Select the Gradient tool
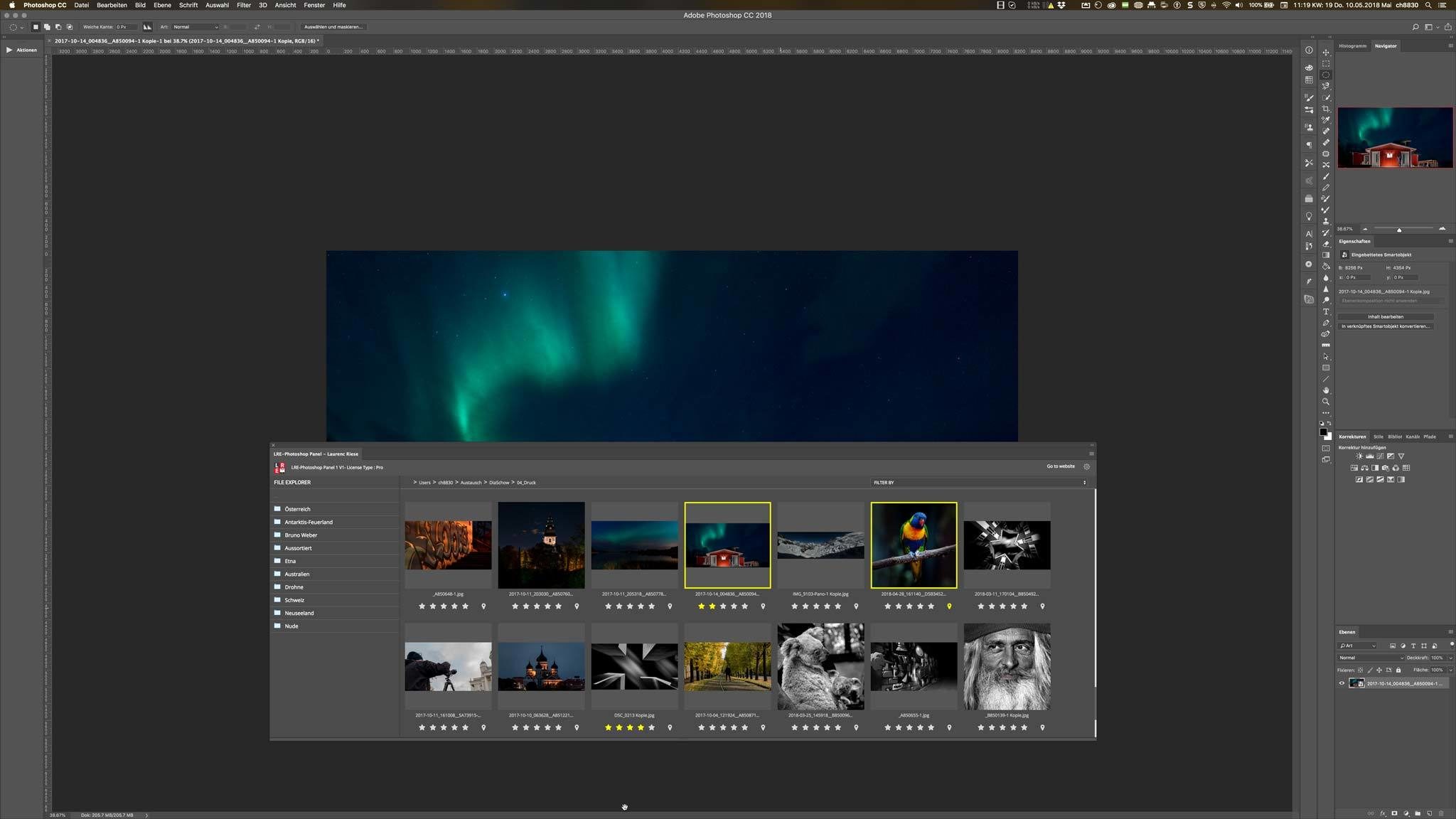The image size is (1456, 819). [x=1326, y=255]
